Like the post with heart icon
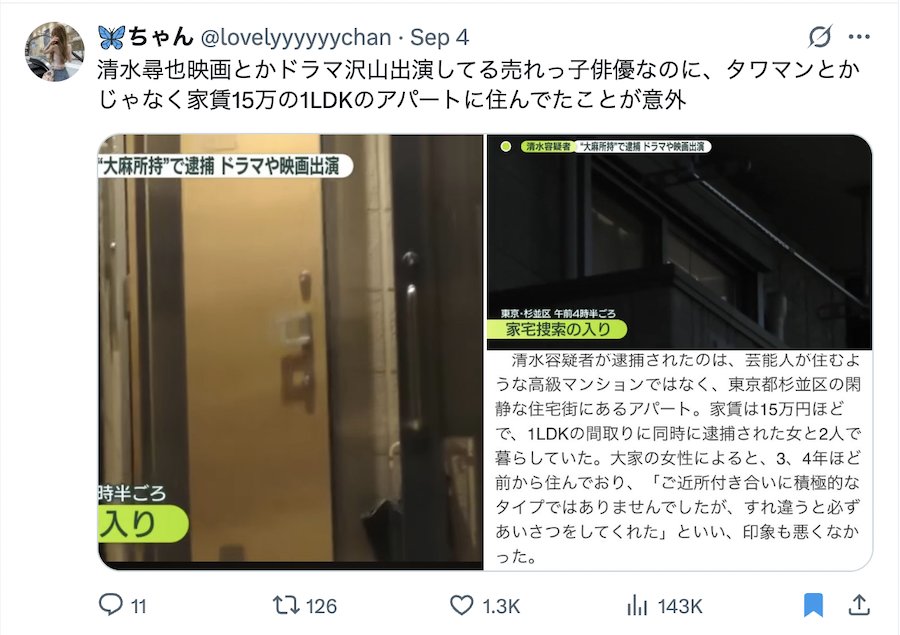 click(461, 605)
